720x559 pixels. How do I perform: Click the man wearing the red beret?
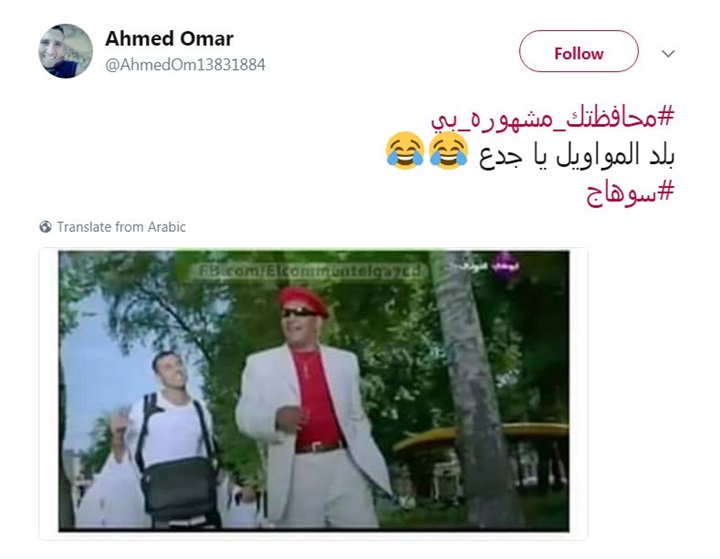[315, 409]
